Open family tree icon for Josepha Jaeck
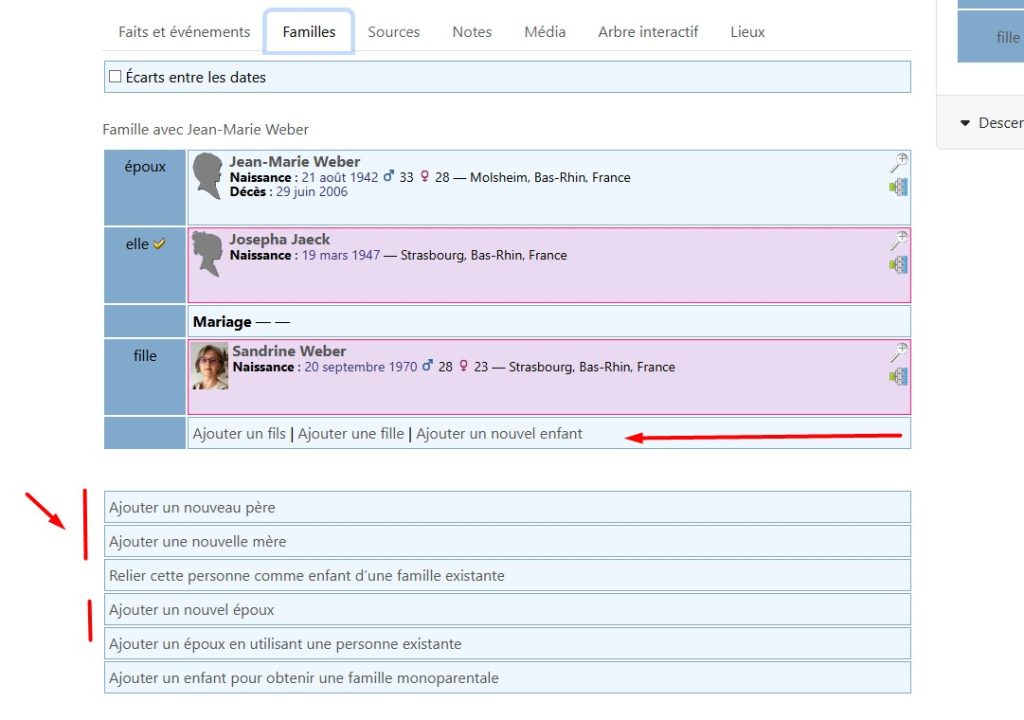 (899, 265)
